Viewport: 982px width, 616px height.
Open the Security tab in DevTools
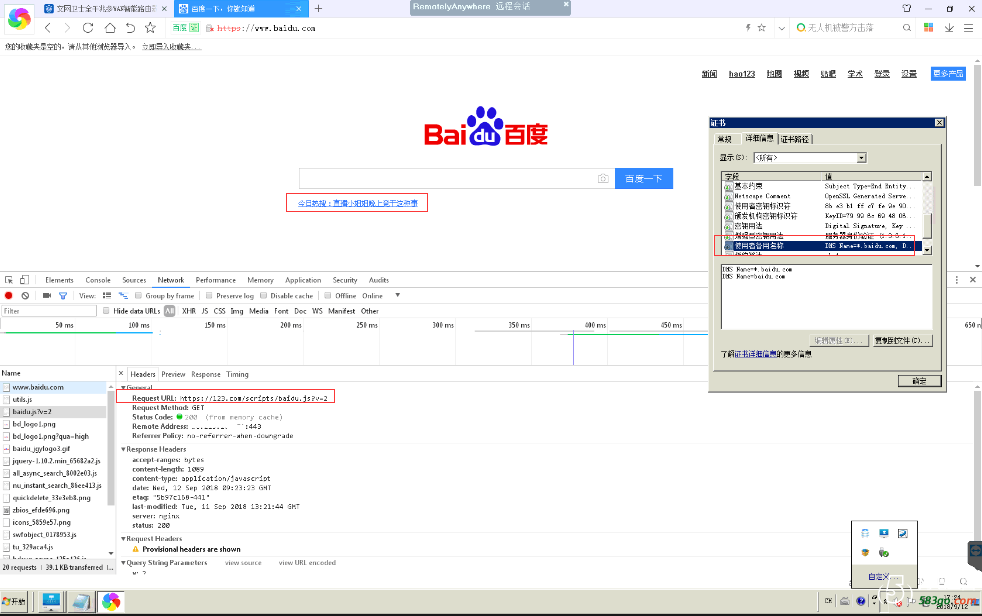(x=345, y=280)
